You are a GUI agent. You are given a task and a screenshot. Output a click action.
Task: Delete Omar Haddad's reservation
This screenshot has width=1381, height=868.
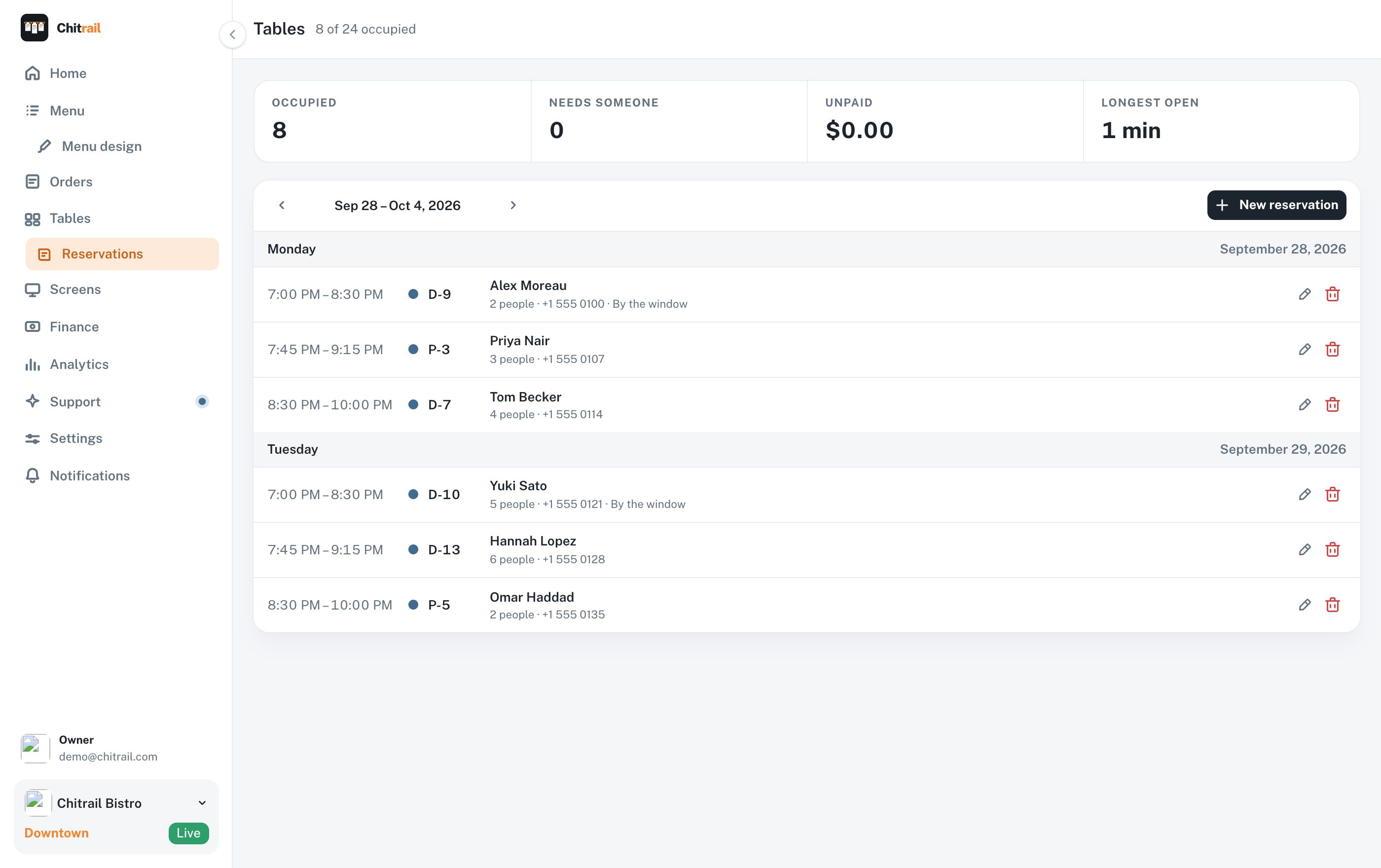(x=1332, y=605)
